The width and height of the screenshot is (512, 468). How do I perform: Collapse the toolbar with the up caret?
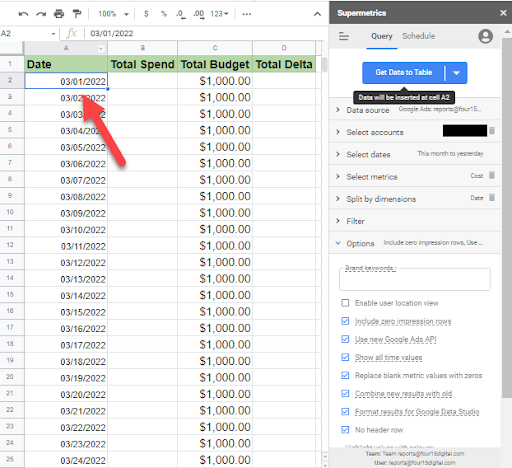pos(317,14)
